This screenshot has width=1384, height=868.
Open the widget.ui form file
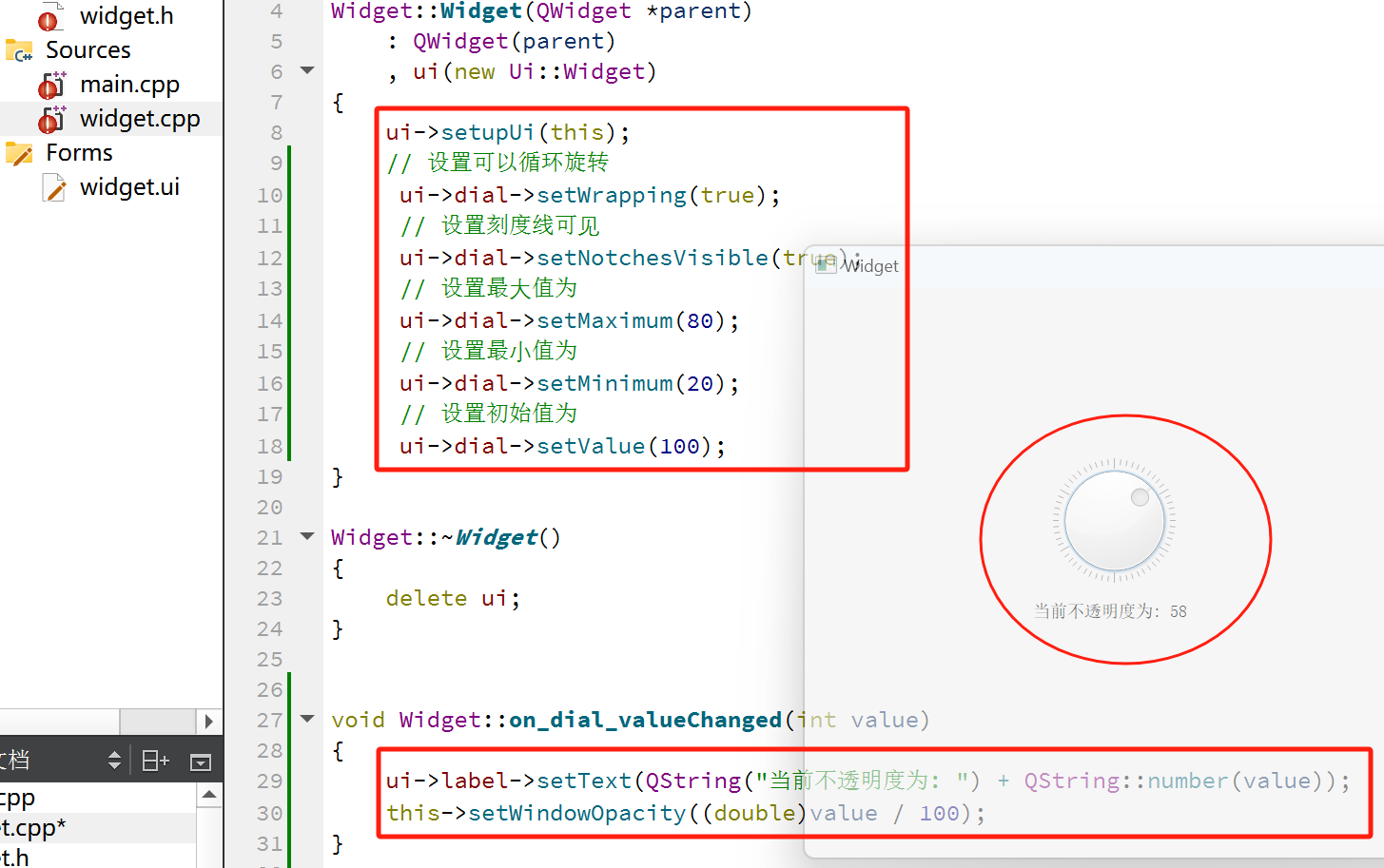point(129,187)
